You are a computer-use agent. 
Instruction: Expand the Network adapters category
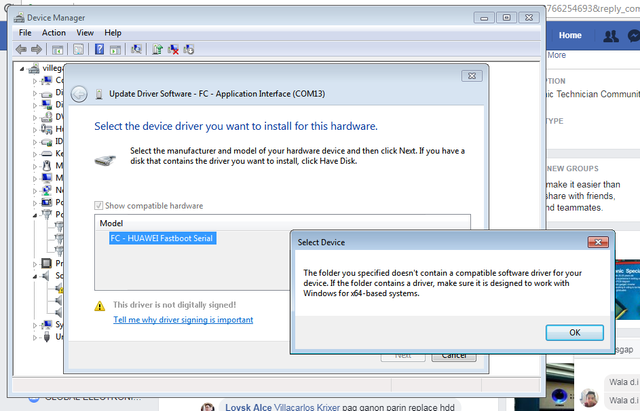click(x=35, y=191)
